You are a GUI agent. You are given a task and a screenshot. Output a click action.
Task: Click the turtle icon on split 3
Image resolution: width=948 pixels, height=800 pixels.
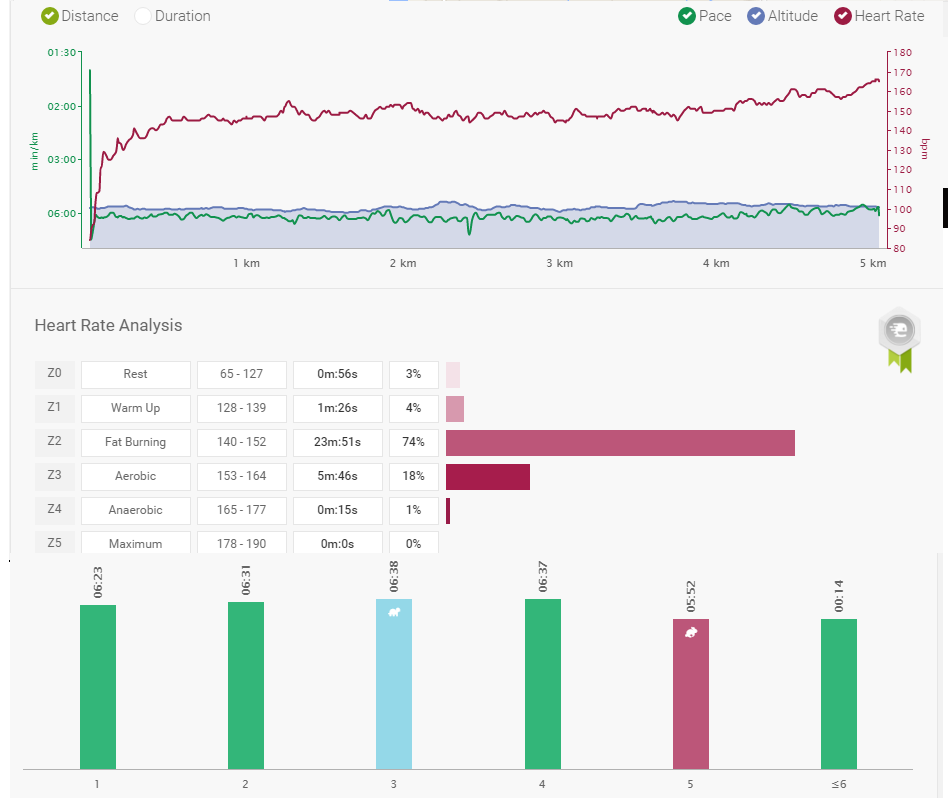point(394,611)
